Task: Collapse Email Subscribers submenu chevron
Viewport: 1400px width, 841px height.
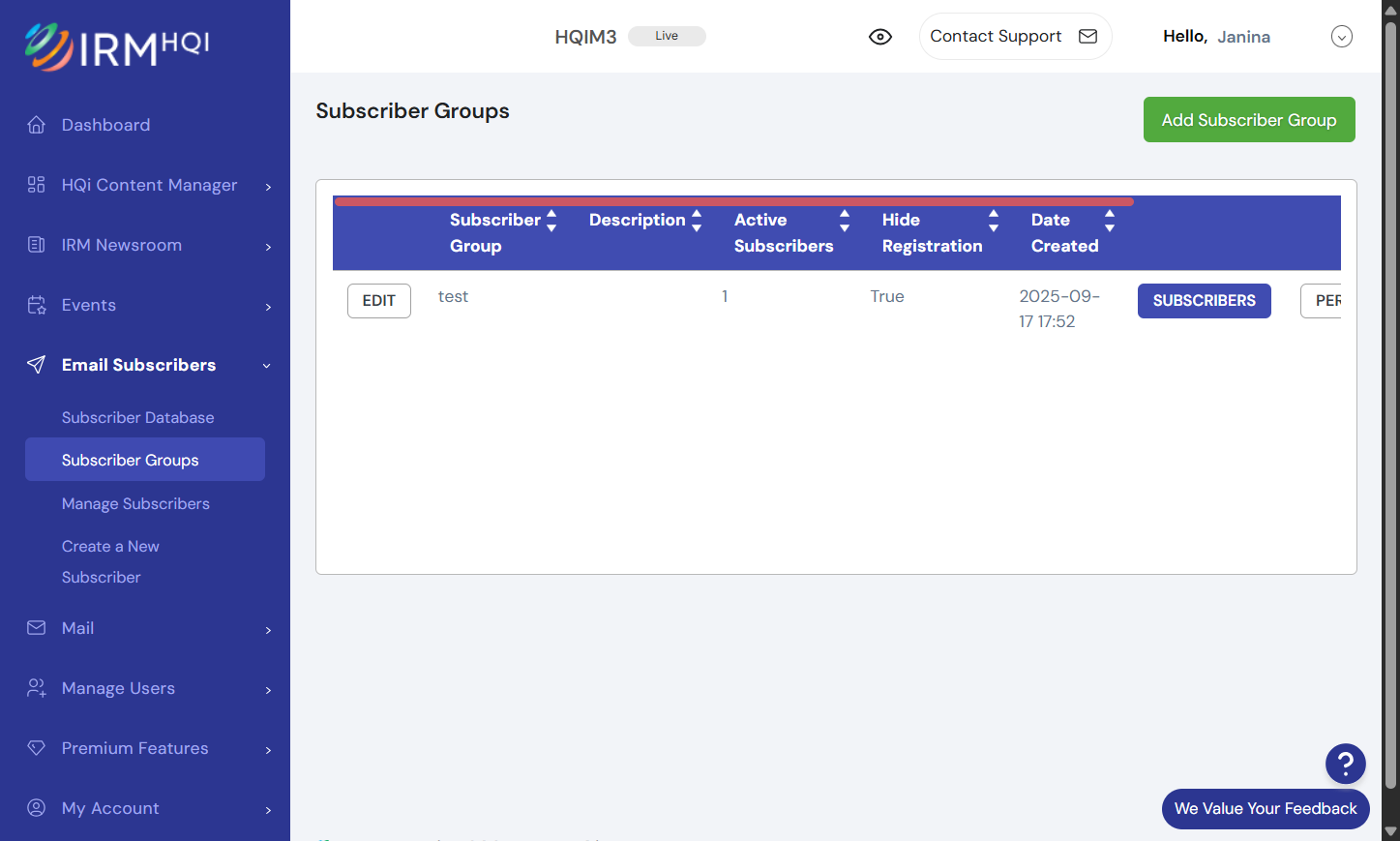Action: click(x=267, y=366)
